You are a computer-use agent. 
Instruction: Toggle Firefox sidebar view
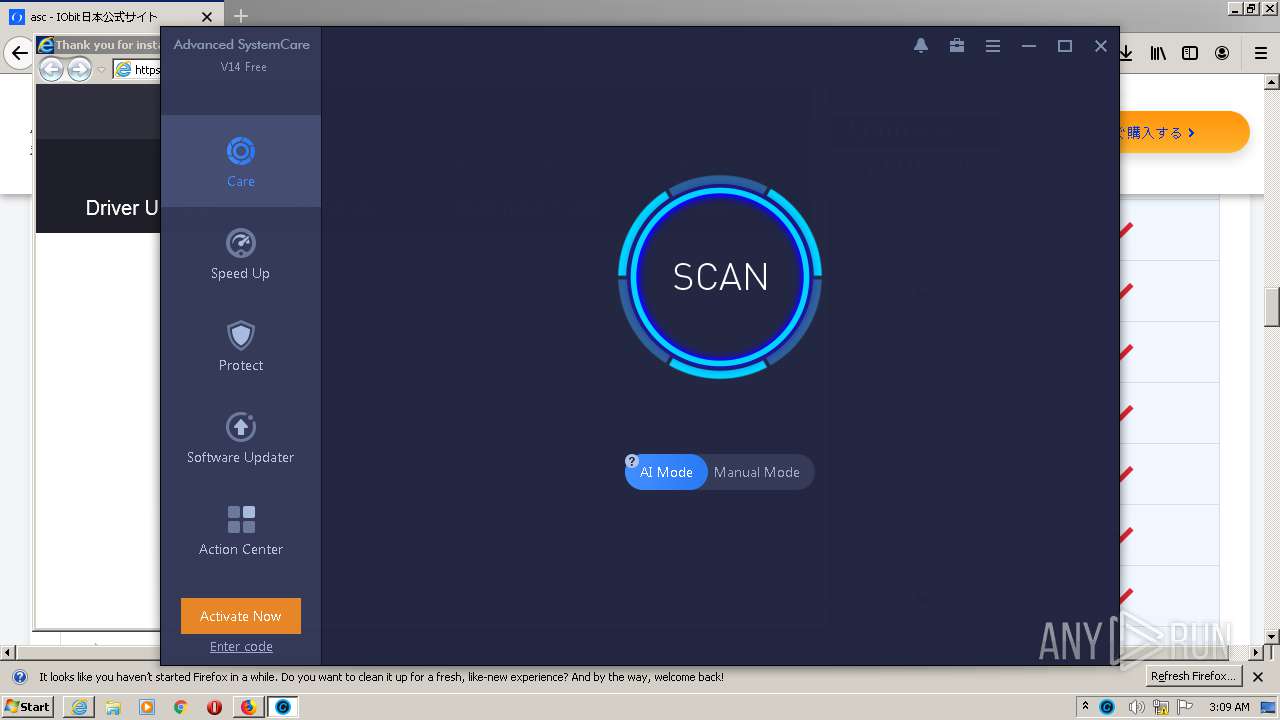(x=1190, y=53)
